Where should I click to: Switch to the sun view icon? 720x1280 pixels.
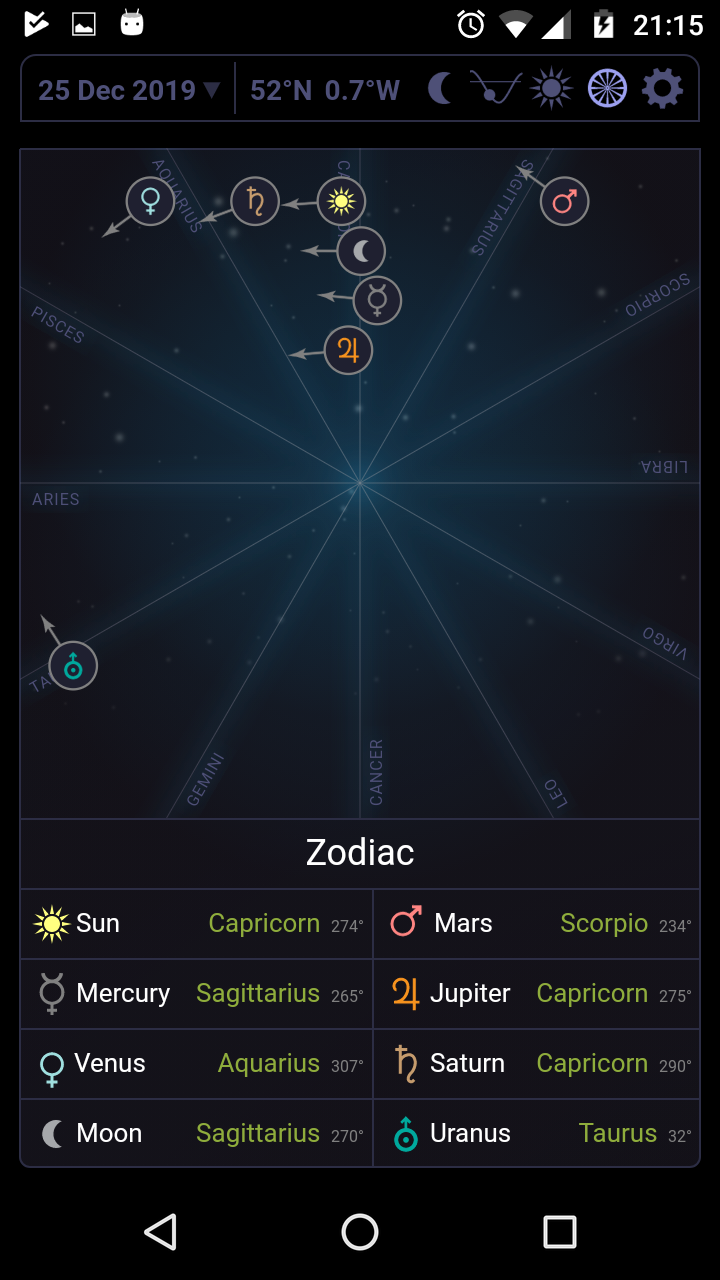(552, 89)
